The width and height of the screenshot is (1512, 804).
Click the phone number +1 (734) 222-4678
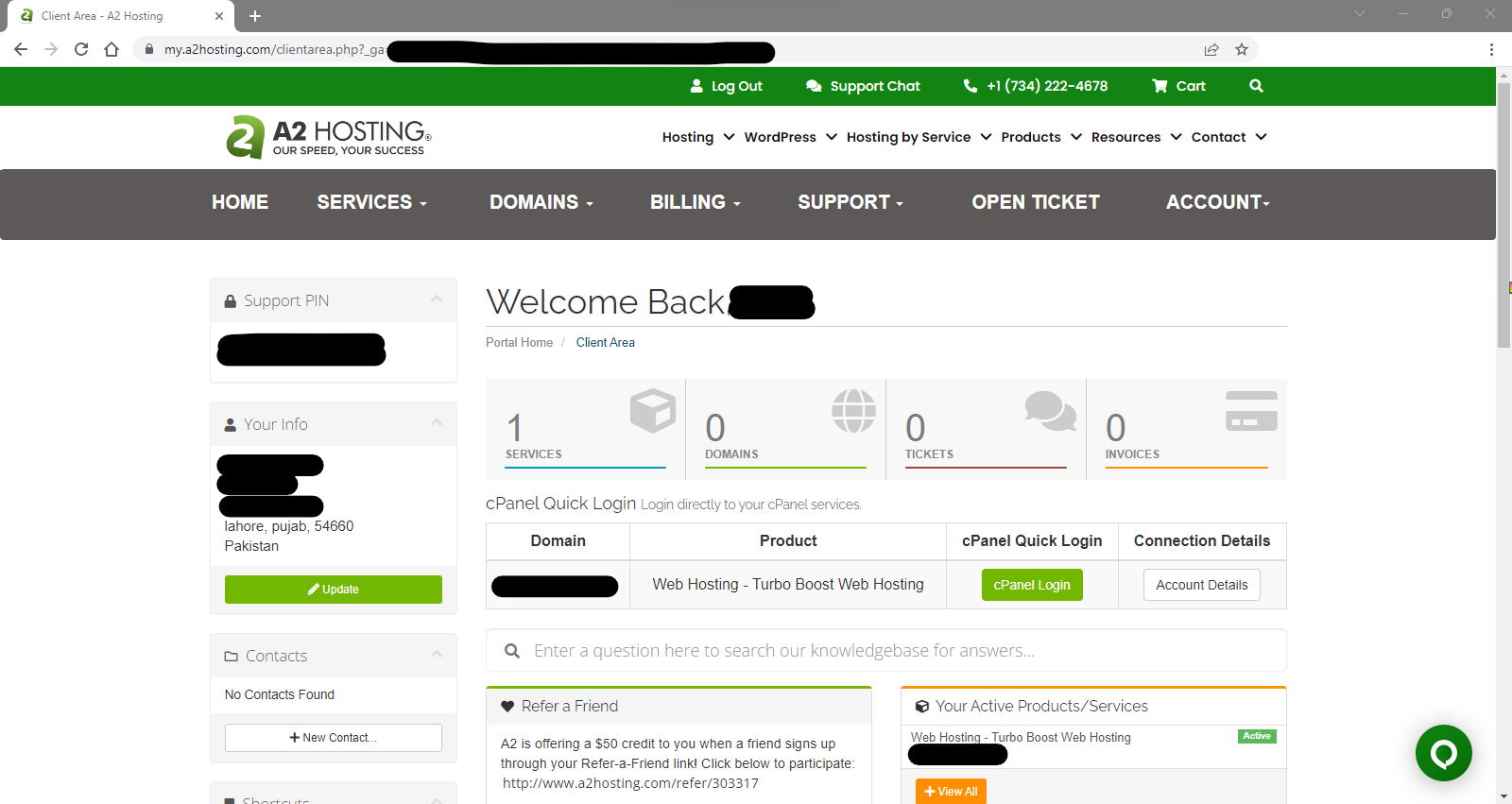pos(1047,86)
